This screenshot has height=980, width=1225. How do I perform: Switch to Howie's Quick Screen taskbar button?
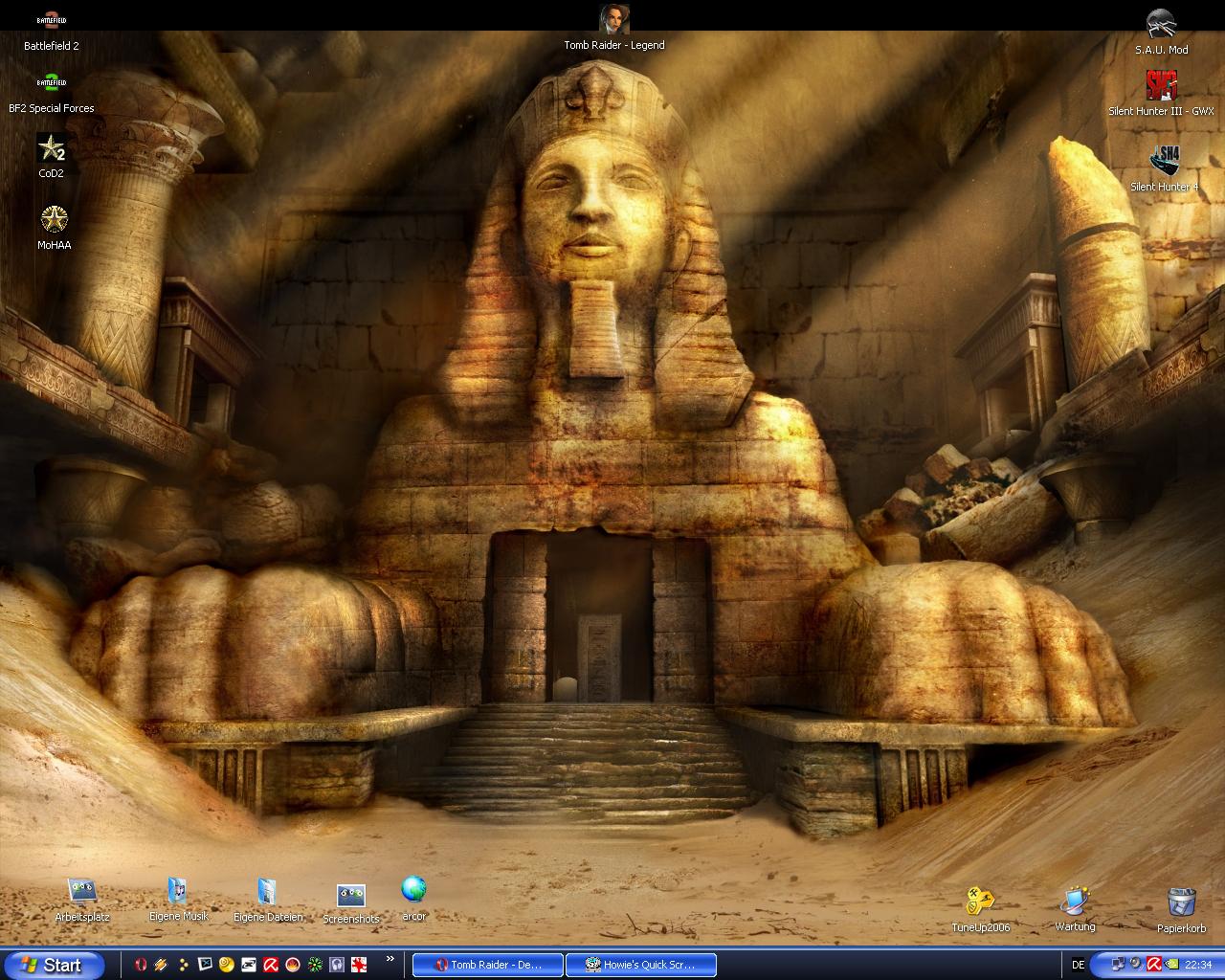click(x=641, y=965)
